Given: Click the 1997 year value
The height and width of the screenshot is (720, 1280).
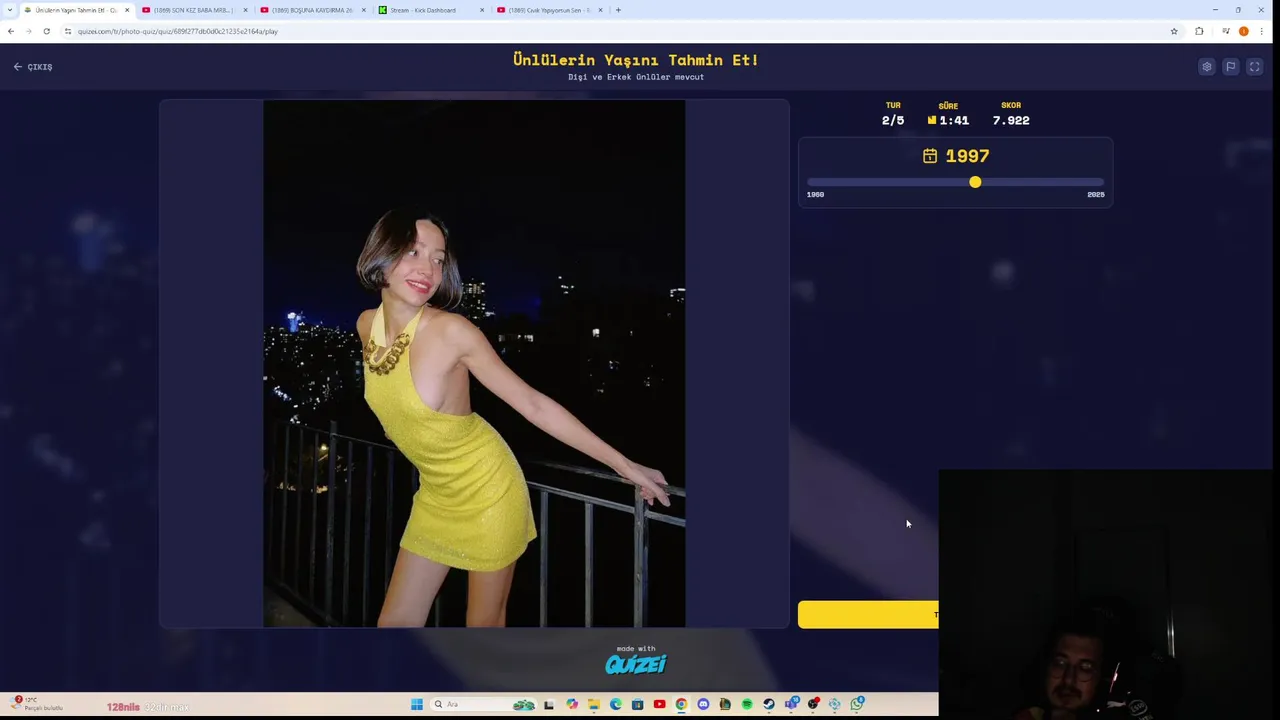Looking at the screenshot, I should point(967,156).
